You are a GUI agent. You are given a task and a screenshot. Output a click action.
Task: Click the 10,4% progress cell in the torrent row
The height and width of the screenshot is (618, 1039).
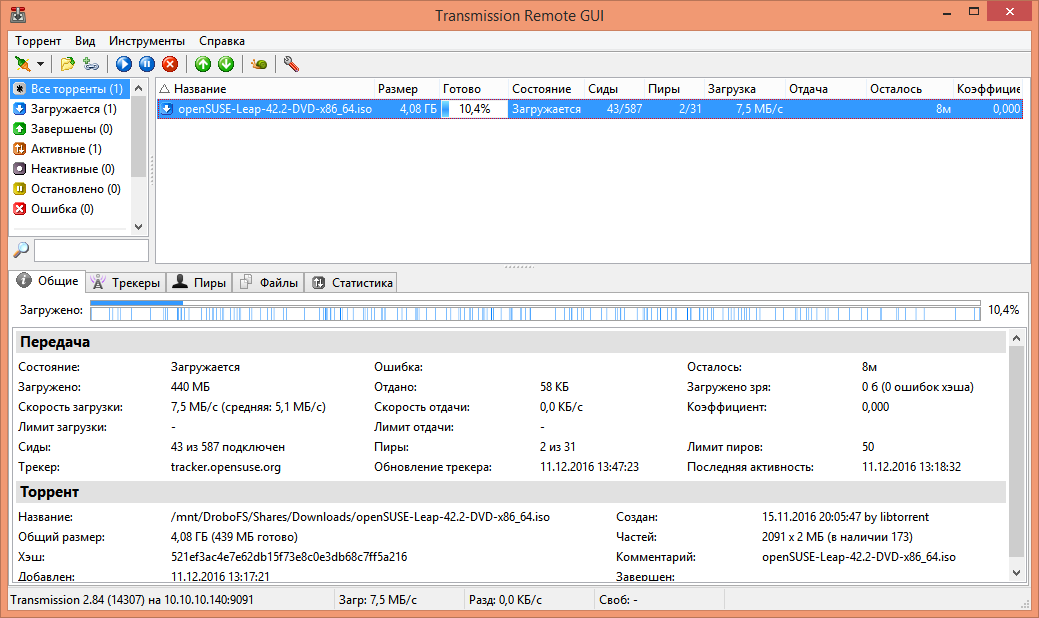point(474,109)
